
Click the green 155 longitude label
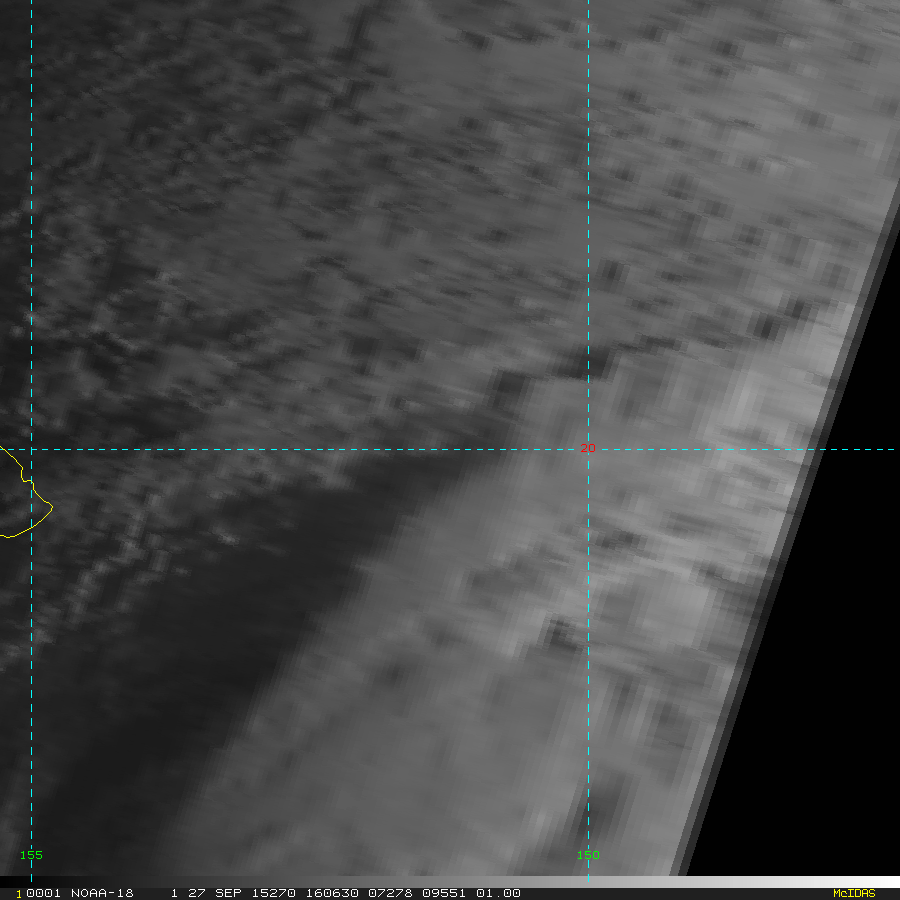tap(32, 855)
